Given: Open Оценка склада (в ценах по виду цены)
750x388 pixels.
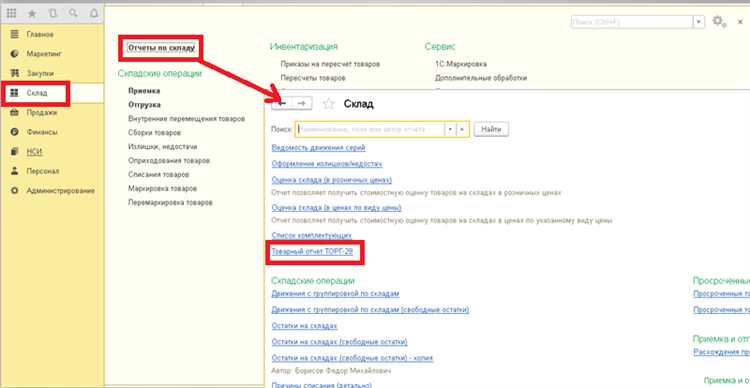Looking at the screenshot, I should pyautogui.click(x=336, y=208).
